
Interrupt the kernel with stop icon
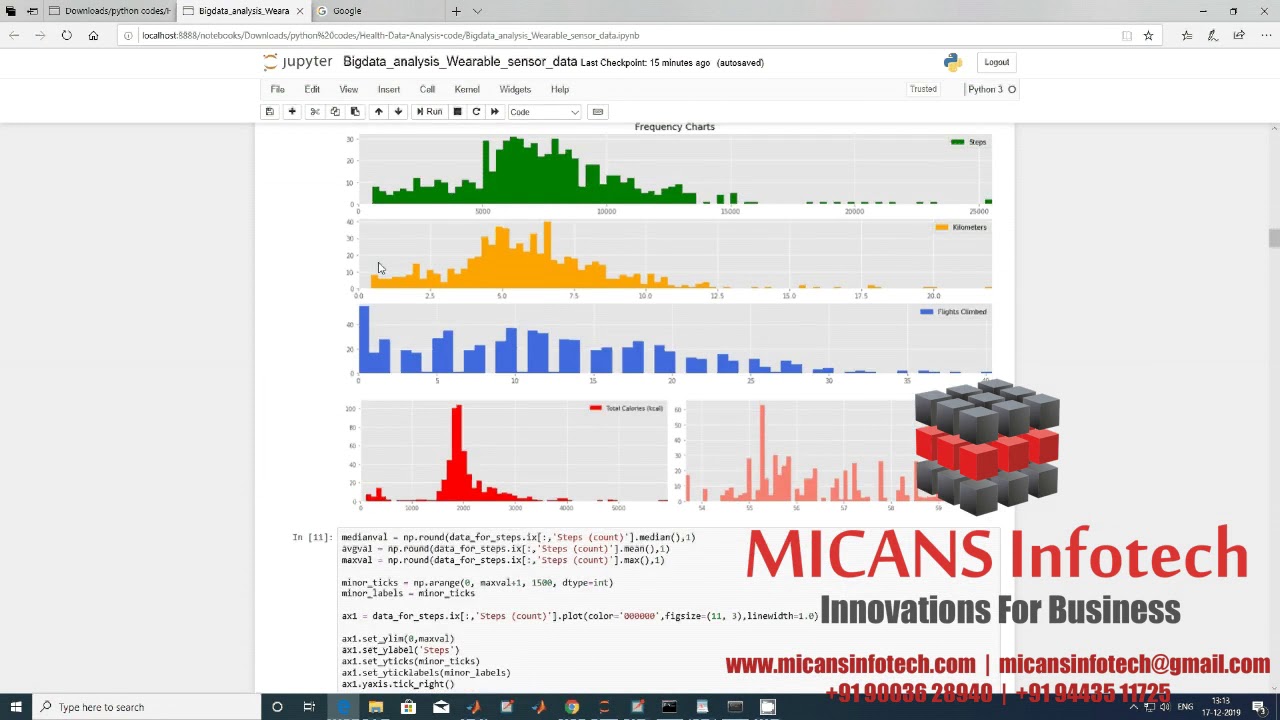(457, 112)
